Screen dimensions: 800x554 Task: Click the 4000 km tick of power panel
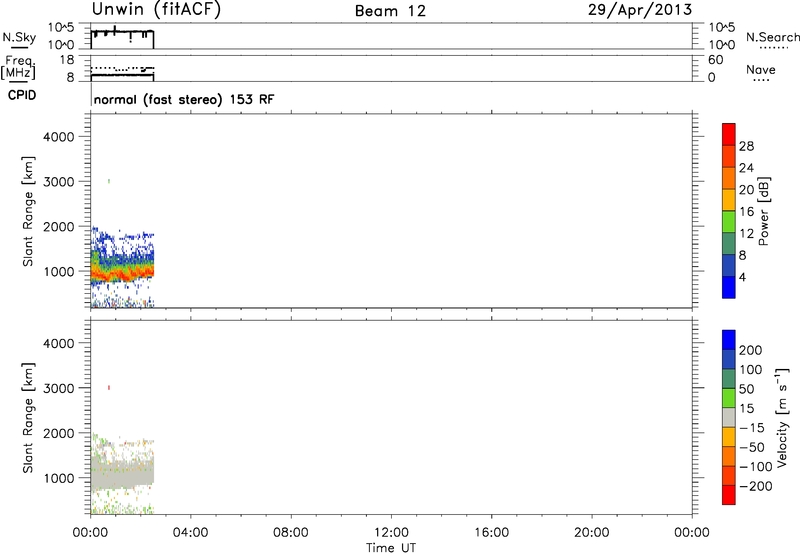click(x=59, y=137)
